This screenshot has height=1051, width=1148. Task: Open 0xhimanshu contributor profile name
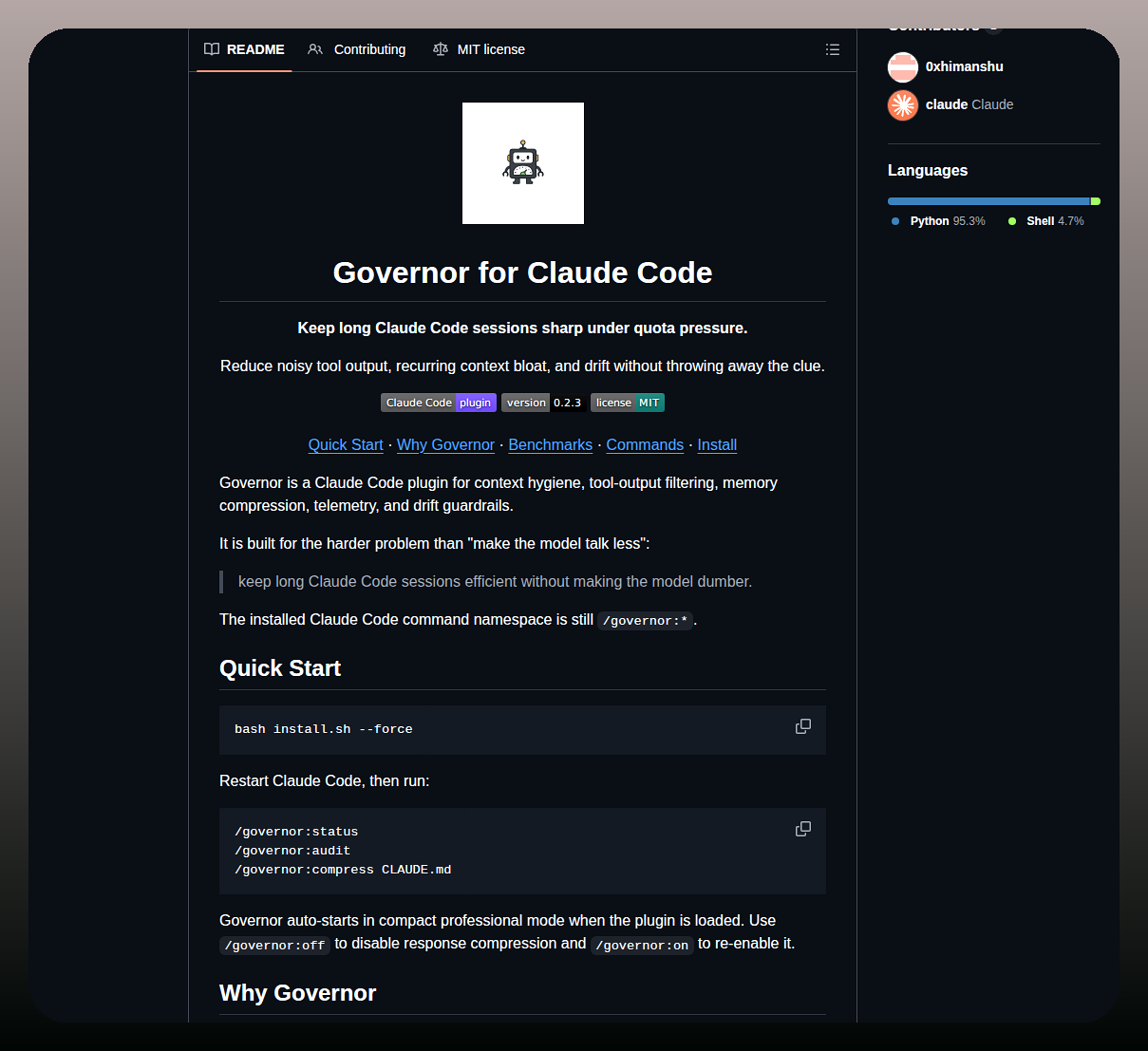click(965, 66)
